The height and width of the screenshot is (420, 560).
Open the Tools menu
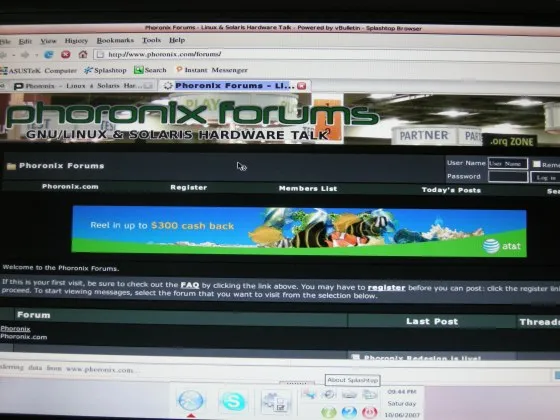[x=151, y=40]
